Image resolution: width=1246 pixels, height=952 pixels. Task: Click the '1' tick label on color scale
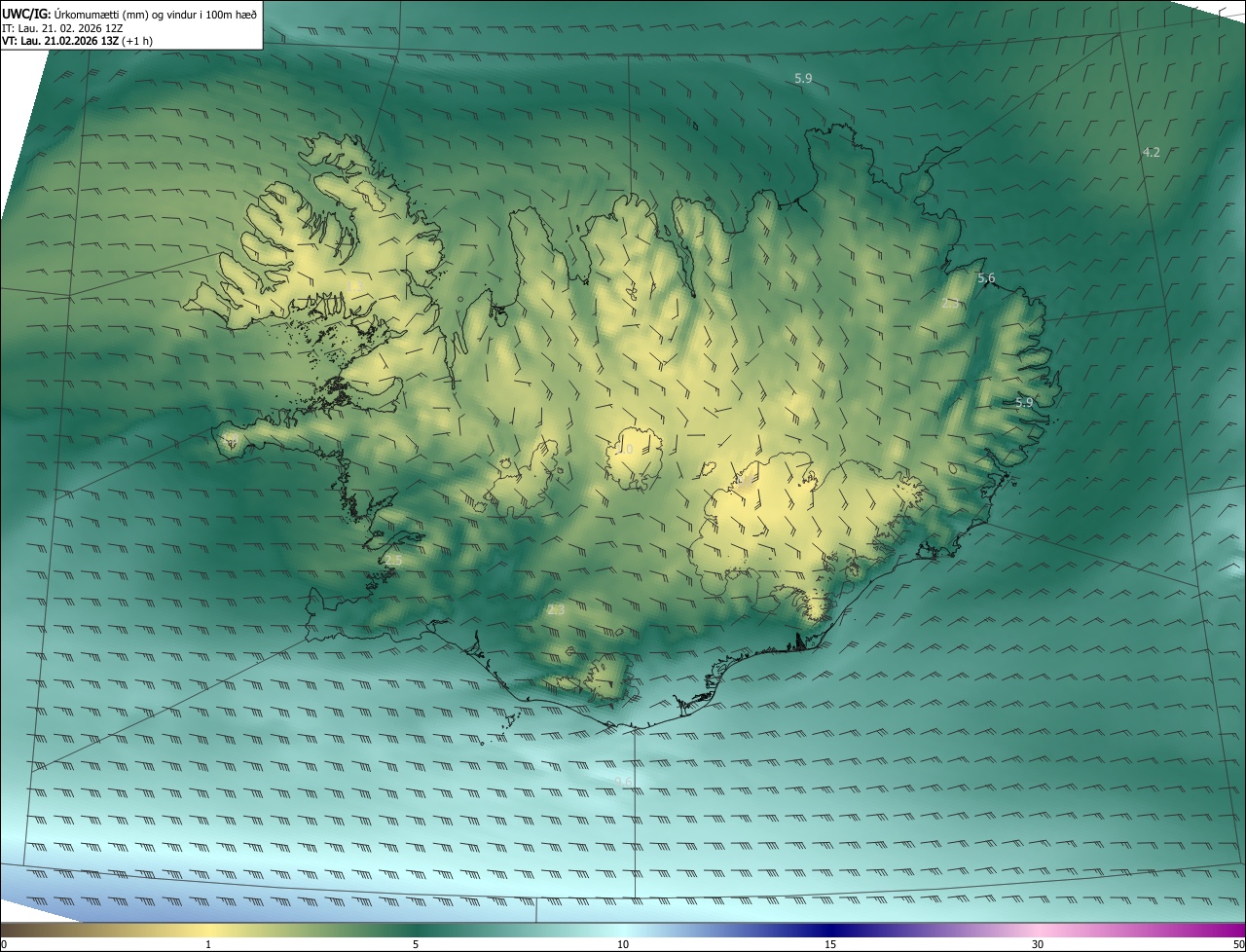208,944
